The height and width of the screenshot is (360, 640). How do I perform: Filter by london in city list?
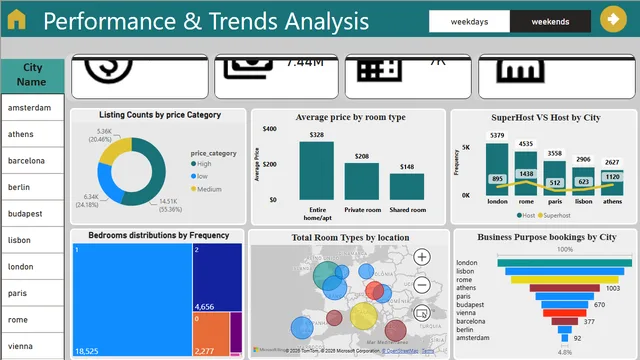click(x=33, y=267)
